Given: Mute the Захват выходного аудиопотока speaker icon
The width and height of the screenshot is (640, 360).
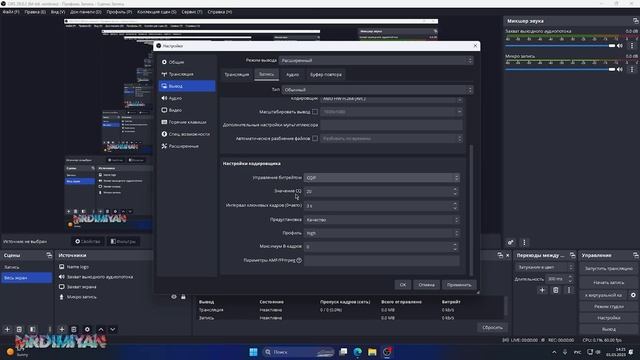Looking at the screenshot, I should [620, 46].
